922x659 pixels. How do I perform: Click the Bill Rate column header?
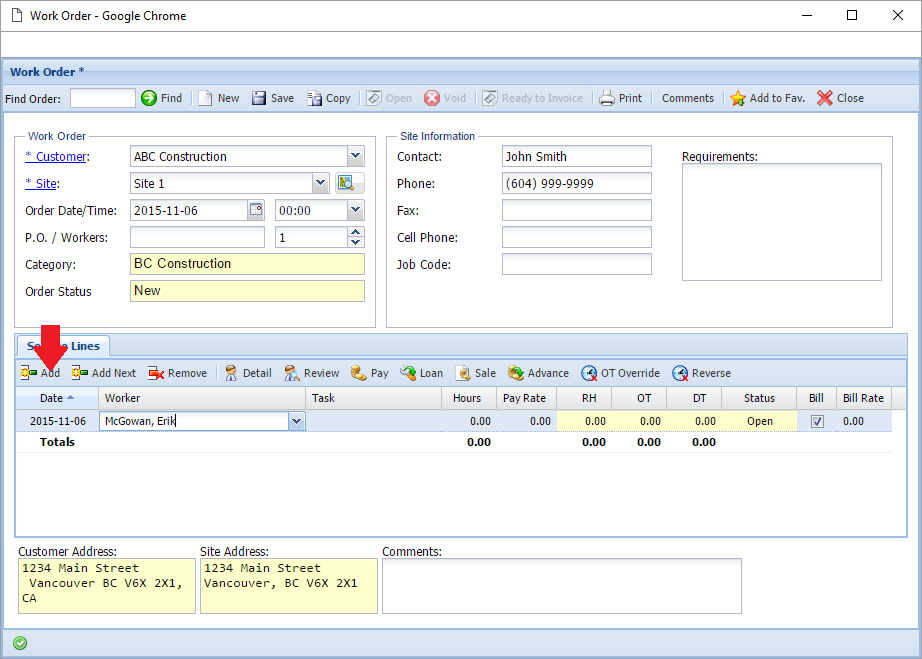[863, 398]
